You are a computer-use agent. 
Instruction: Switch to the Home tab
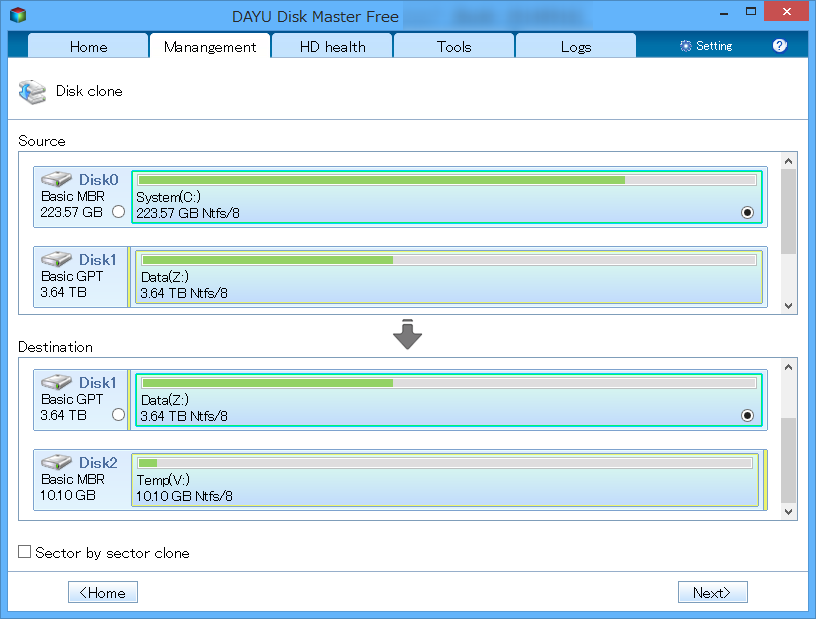88,46
